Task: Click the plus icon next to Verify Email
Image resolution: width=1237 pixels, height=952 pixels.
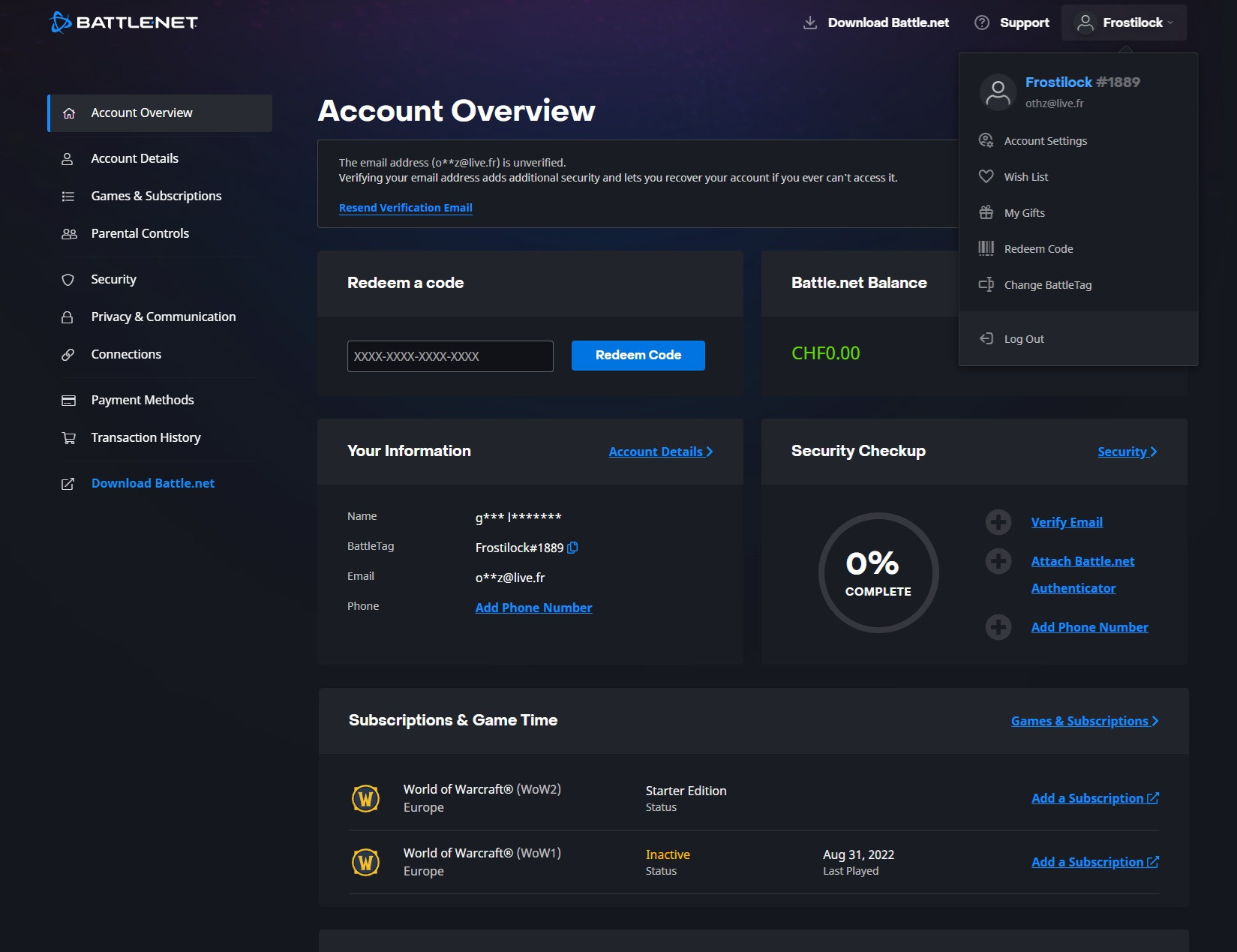Action: (x=998, y=522)
